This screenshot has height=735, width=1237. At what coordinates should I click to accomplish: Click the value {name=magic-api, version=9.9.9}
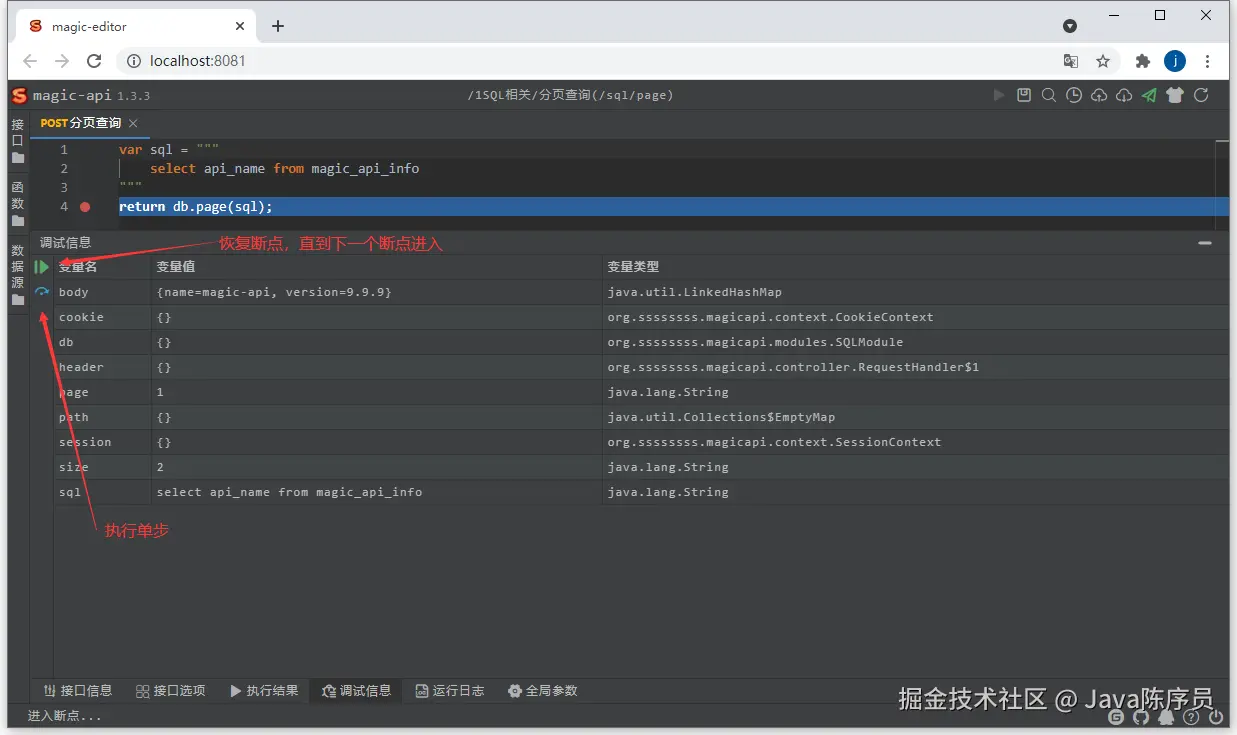pos(274,292)
